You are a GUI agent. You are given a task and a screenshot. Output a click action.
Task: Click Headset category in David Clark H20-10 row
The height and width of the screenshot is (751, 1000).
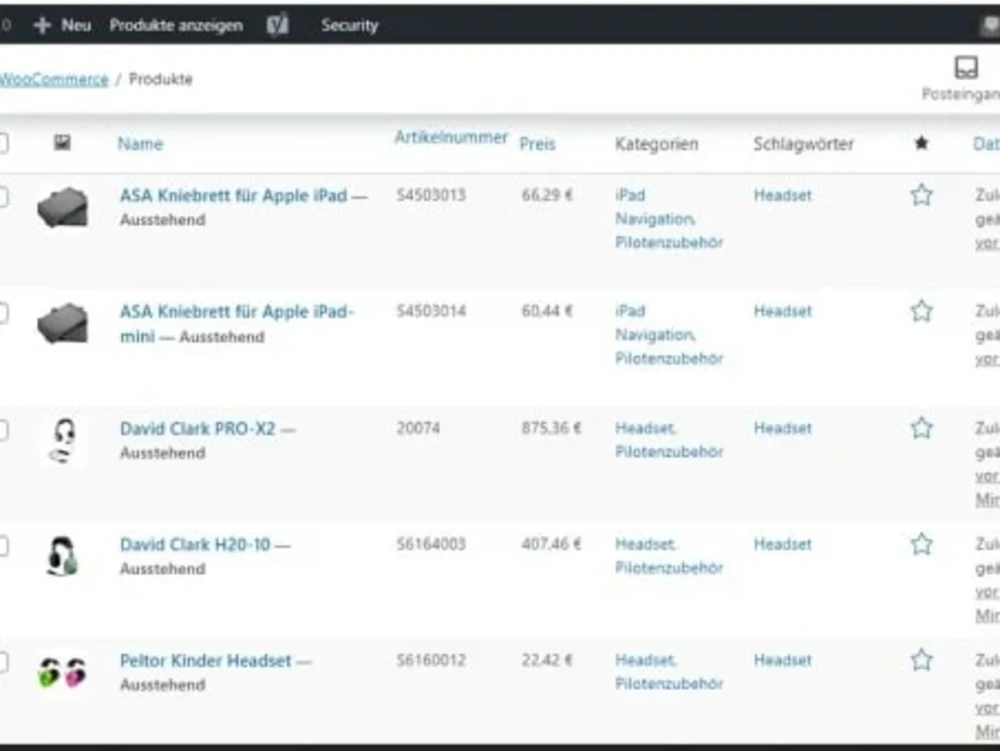(x=645, y=544)
